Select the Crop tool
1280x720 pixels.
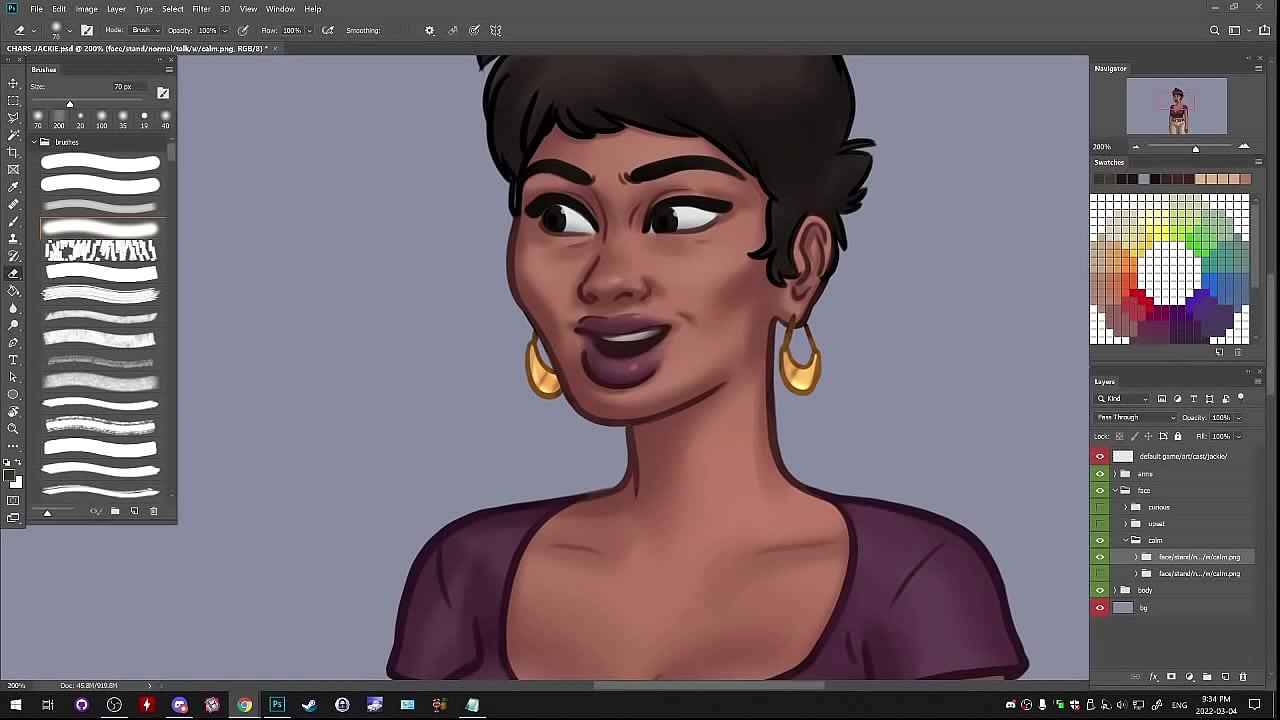pyautogui.click(x=13, y=152)
